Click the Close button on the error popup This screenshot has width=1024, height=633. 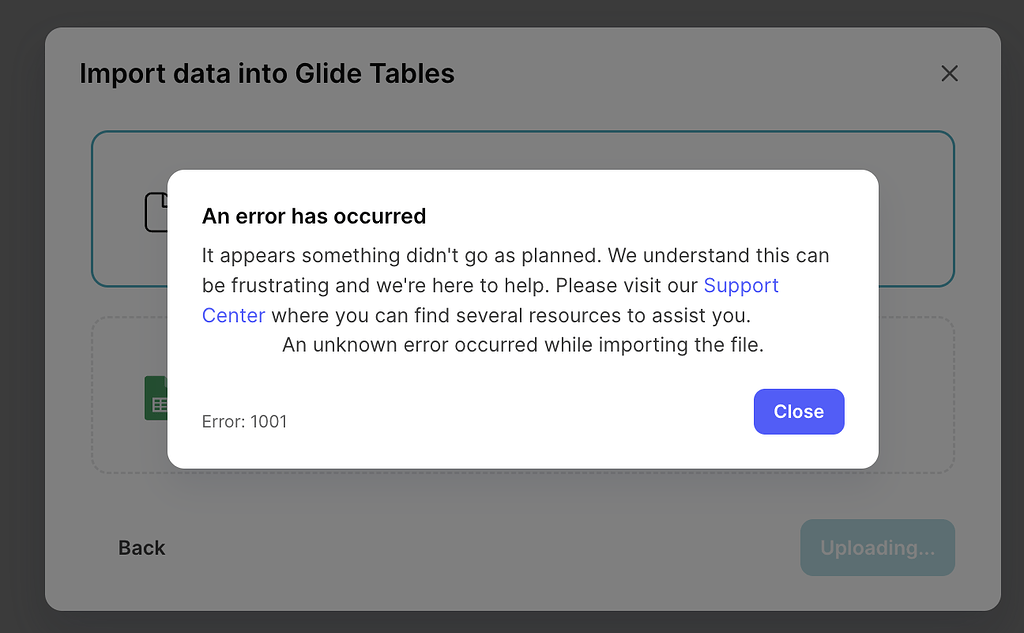(x=798, y=411)
